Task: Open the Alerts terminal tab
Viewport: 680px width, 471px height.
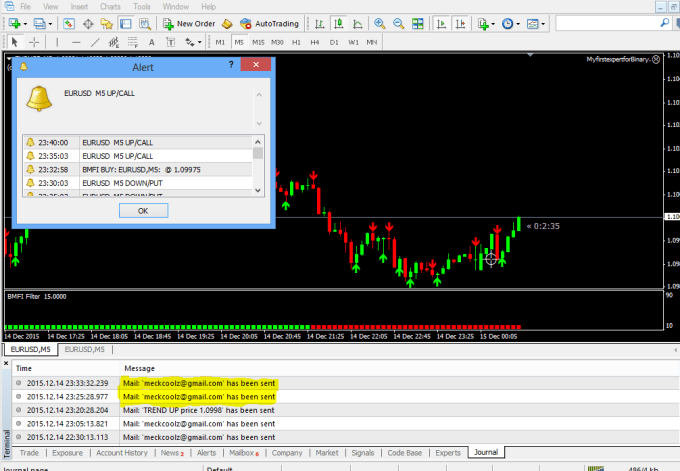Action: (x=206, y=453)
